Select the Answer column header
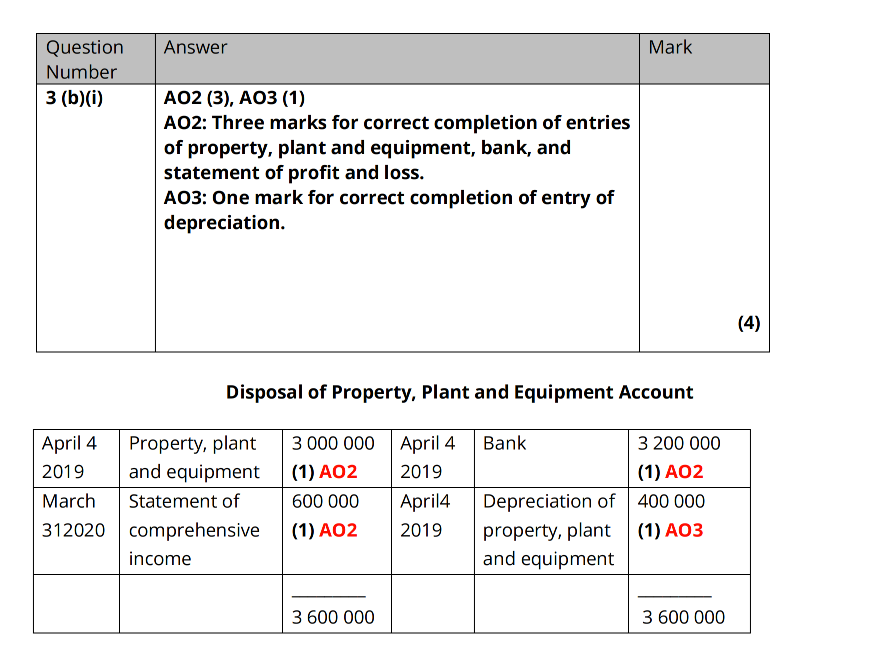 pyautogui.click(x=195, y=47)
